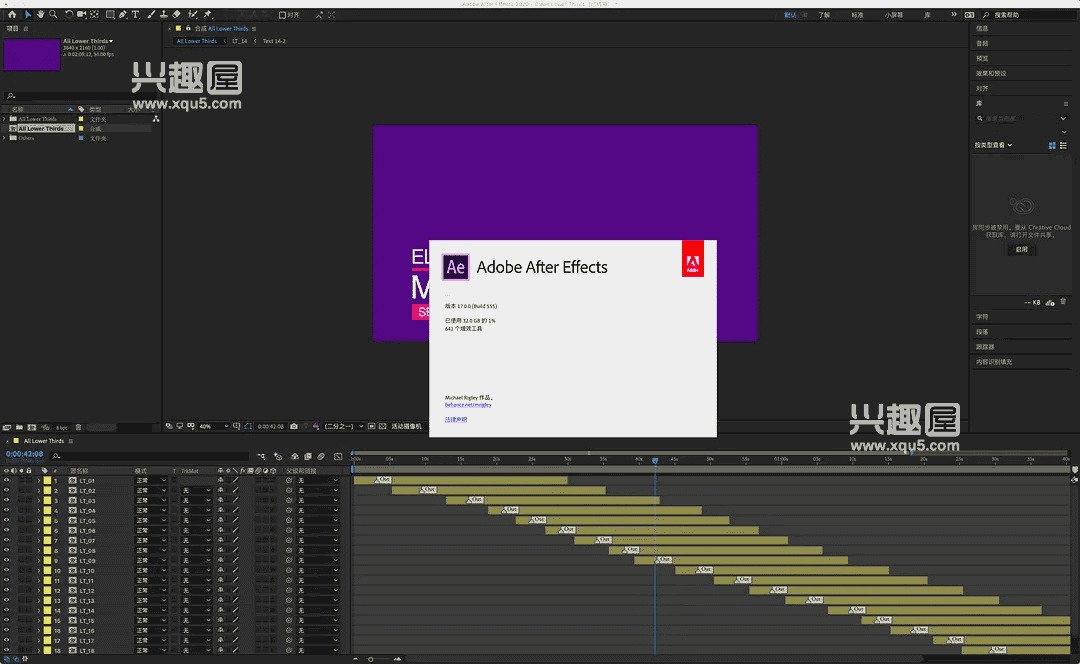Select the Rectangle shape tool
1080x664 pixels.
(x=110, y=14)
